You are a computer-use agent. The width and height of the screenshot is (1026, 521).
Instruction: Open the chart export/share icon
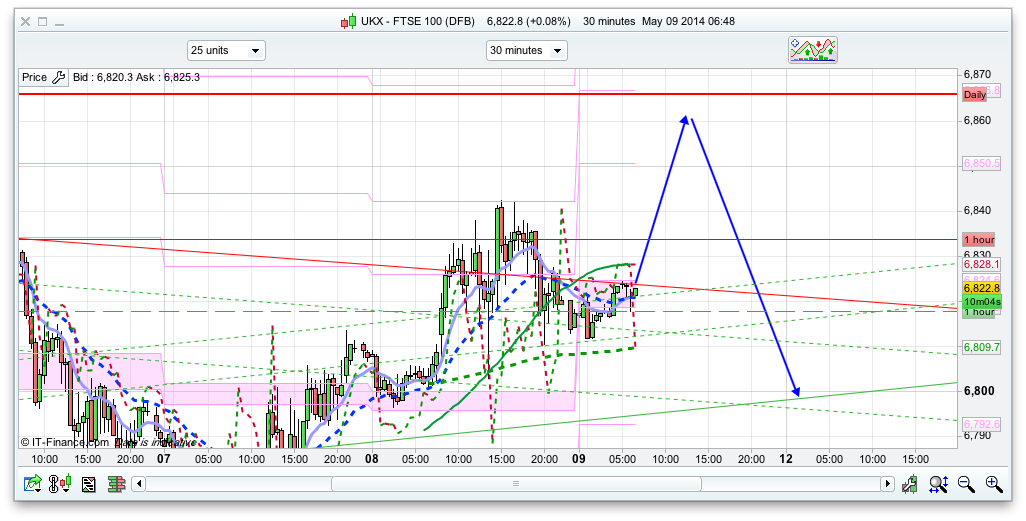[x=33, y=484]
